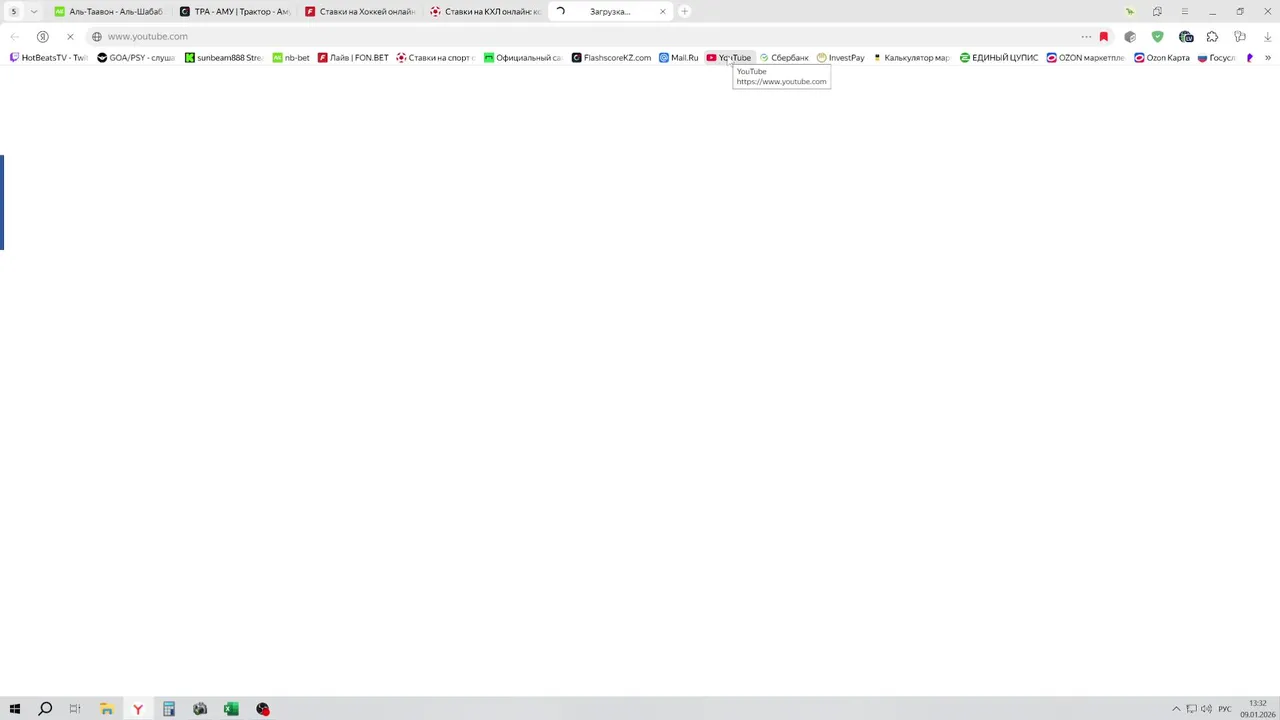Stop loading the page

70,36
